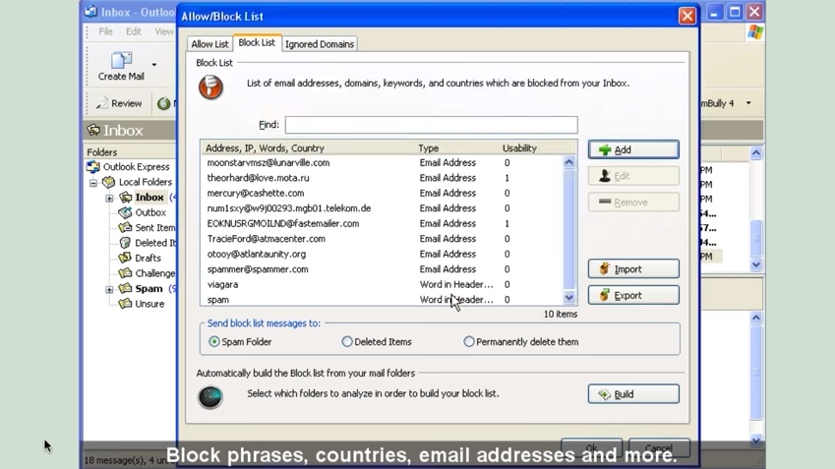Click preview pane scrollbar up arrow

pos(756,318)
